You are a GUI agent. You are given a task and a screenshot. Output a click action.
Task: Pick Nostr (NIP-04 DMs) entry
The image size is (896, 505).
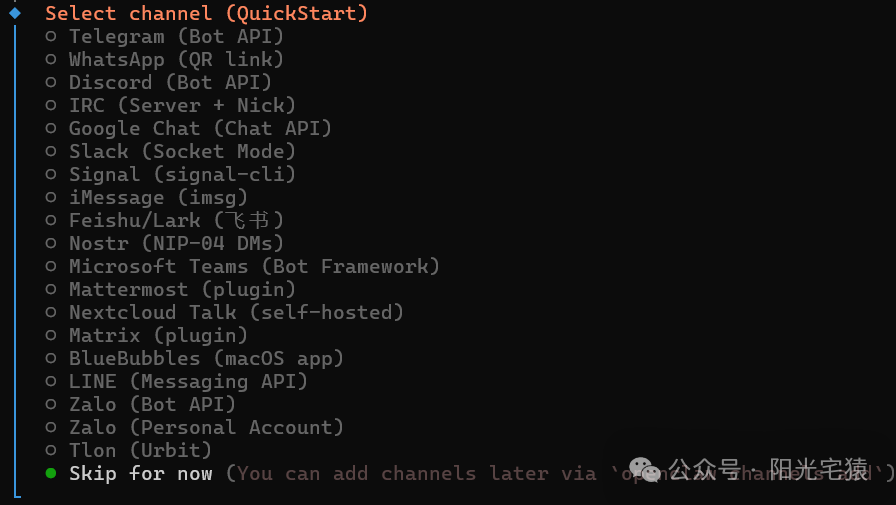[x=165, y=243]
